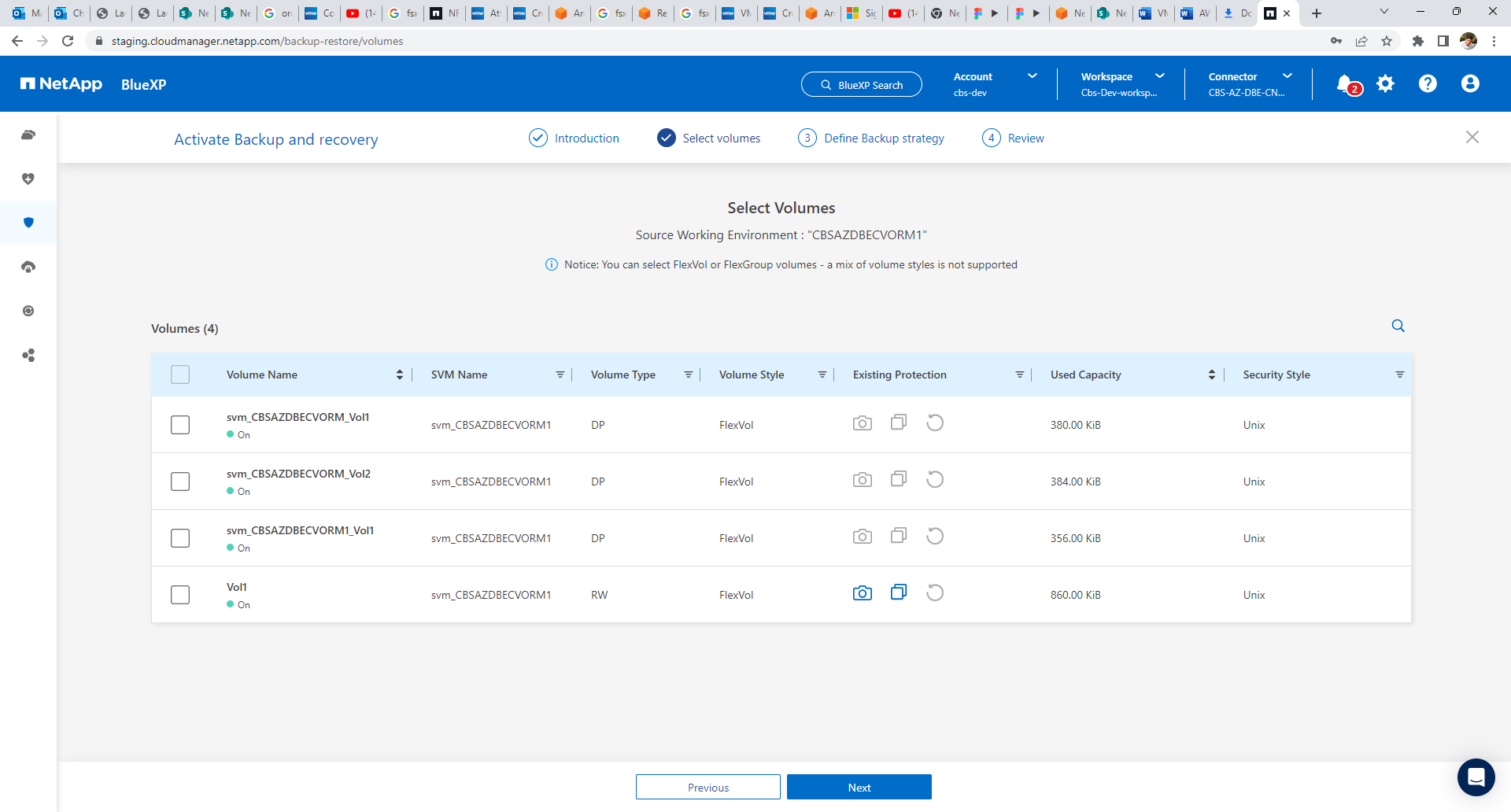Click the Next button
Viewport: 1511px width, 812px height.
click(x=859, y=787)
